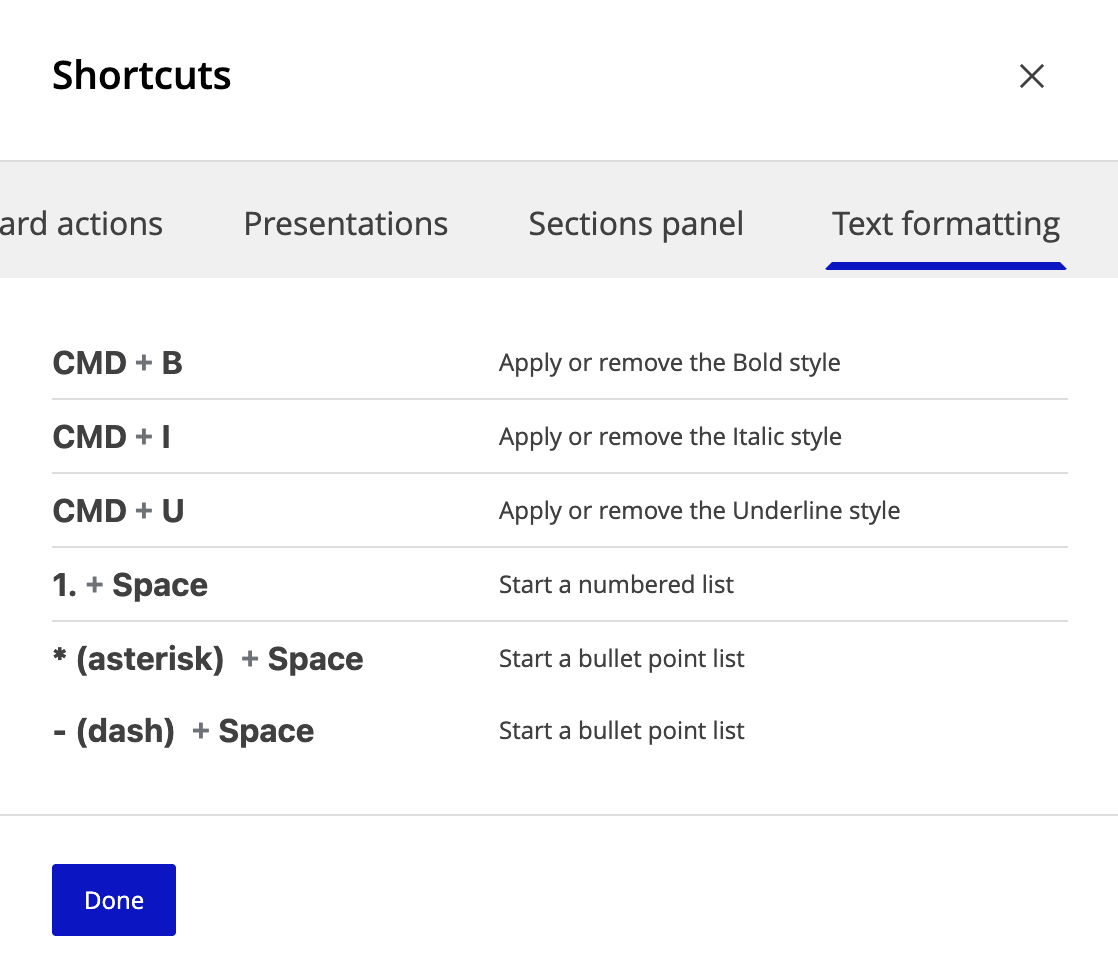This screenshot has width=1118, height=972.
Task: Click the 'CMD + B' shortcut text
Action: (118, 362)
